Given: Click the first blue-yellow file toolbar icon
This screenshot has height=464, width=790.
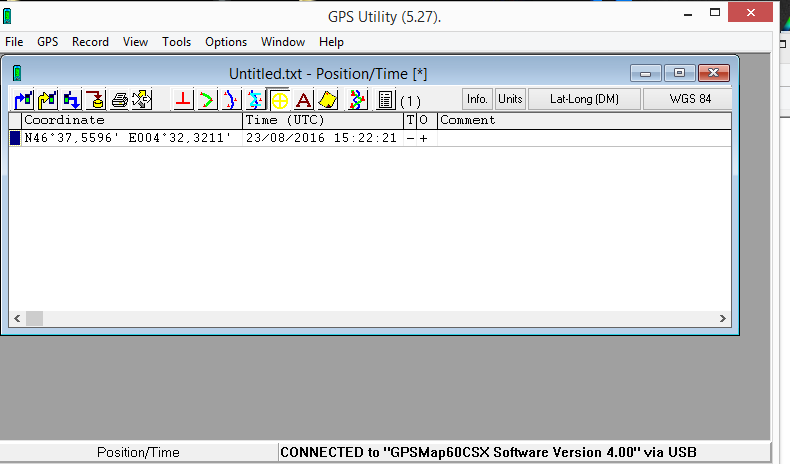Looking at the screenshot, I should coord(23,100).
